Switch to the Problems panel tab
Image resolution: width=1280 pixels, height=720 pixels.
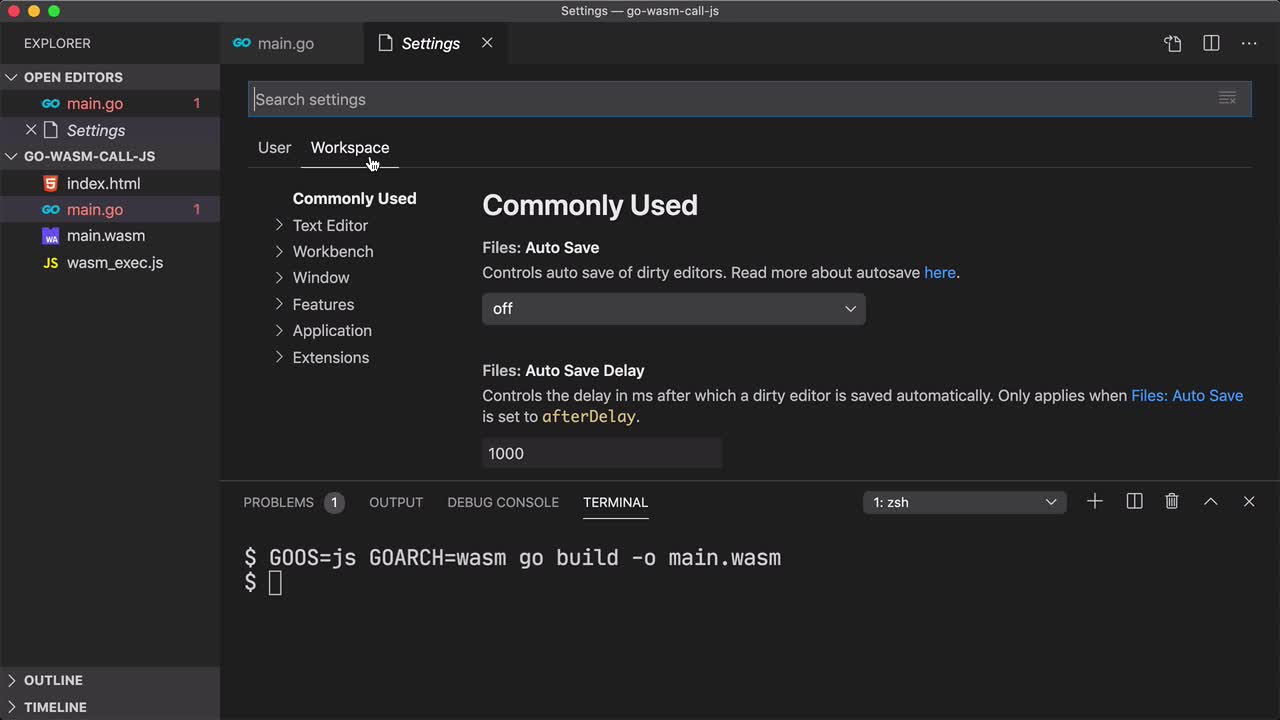(279, 502)
